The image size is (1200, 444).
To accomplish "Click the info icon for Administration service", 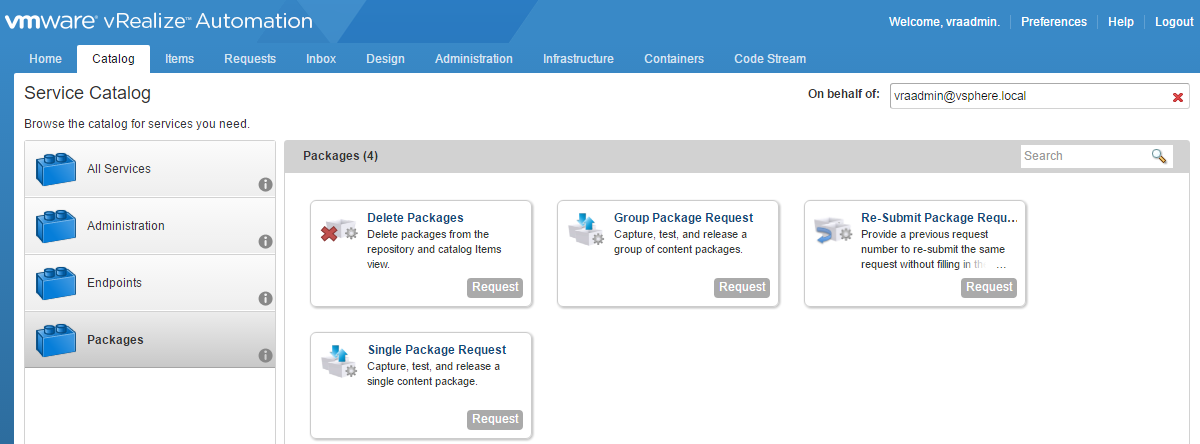I will pos(265,241).
